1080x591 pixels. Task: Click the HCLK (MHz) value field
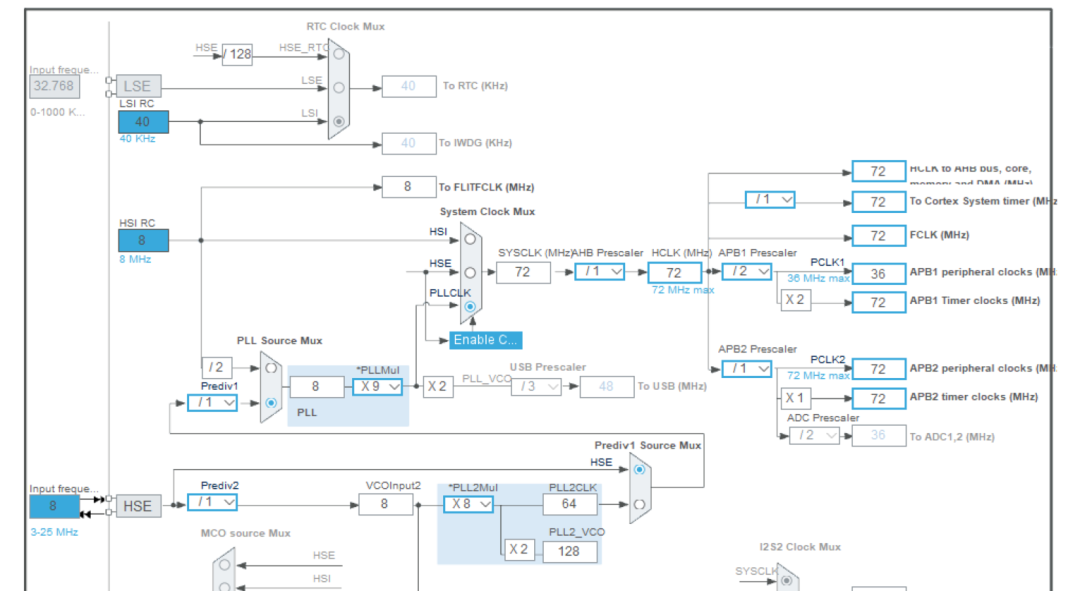pyautogui.click(x=674, y=273)
